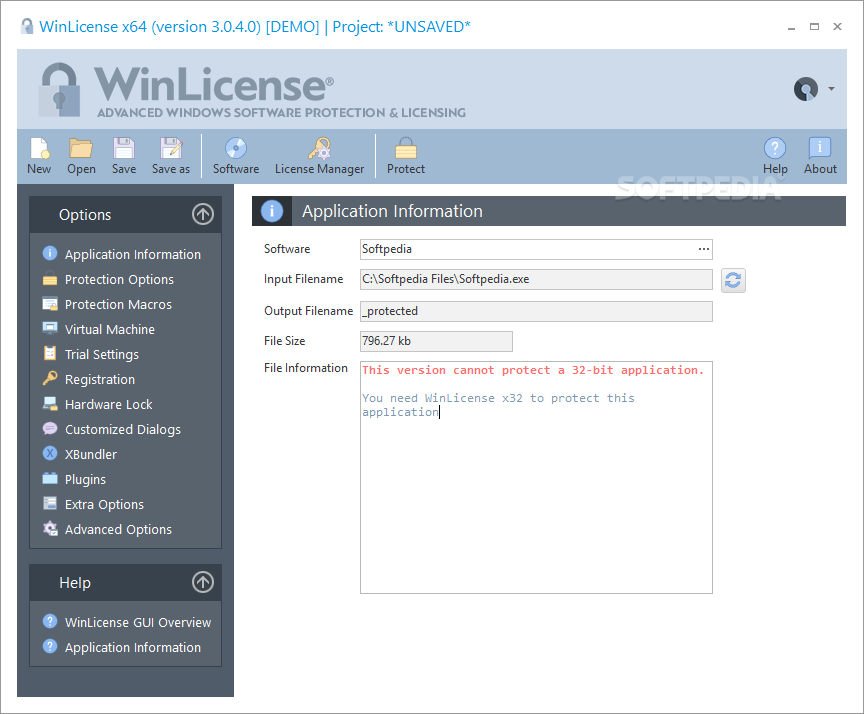Open Protection Options

(x=119, y=279)
